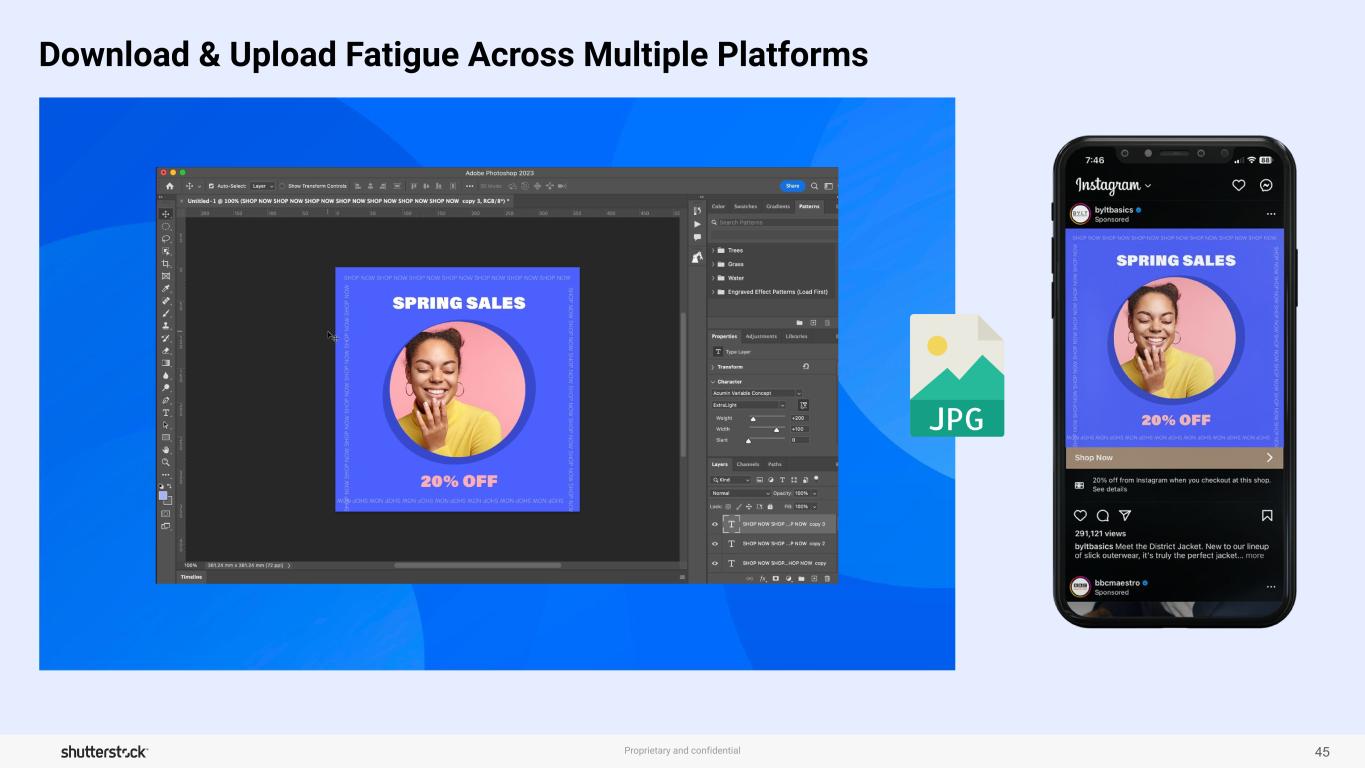
Task: Pick the Eyedropper tool
Action: [x=166, y=289]
